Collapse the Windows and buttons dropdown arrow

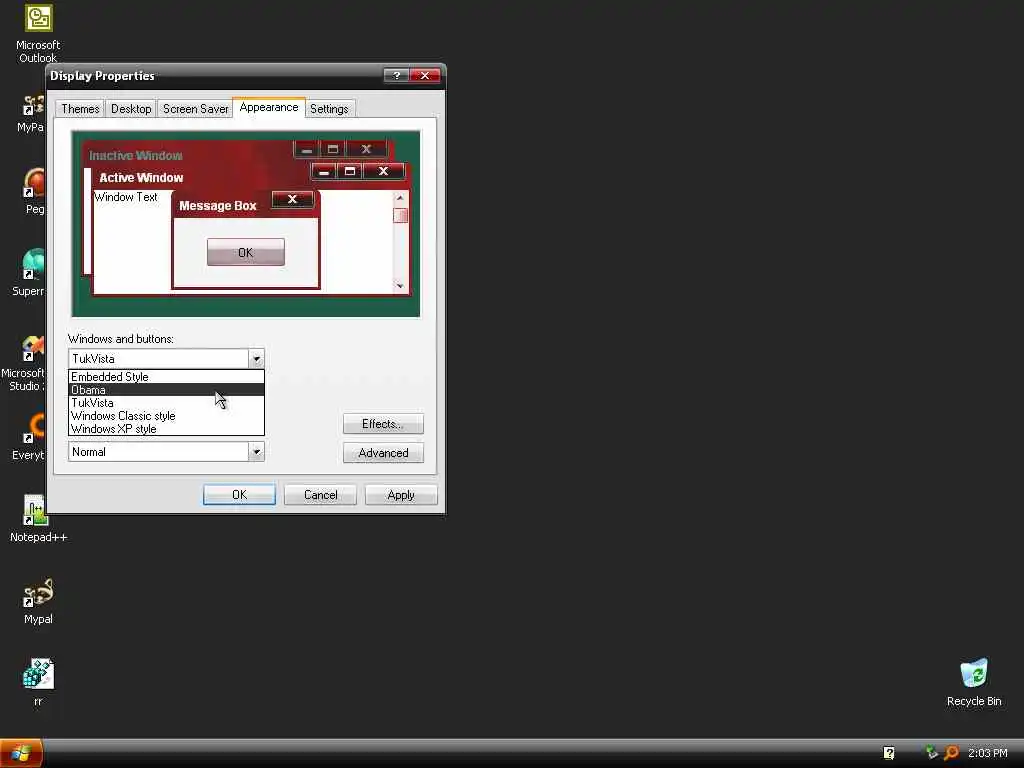tap(256, 359)
